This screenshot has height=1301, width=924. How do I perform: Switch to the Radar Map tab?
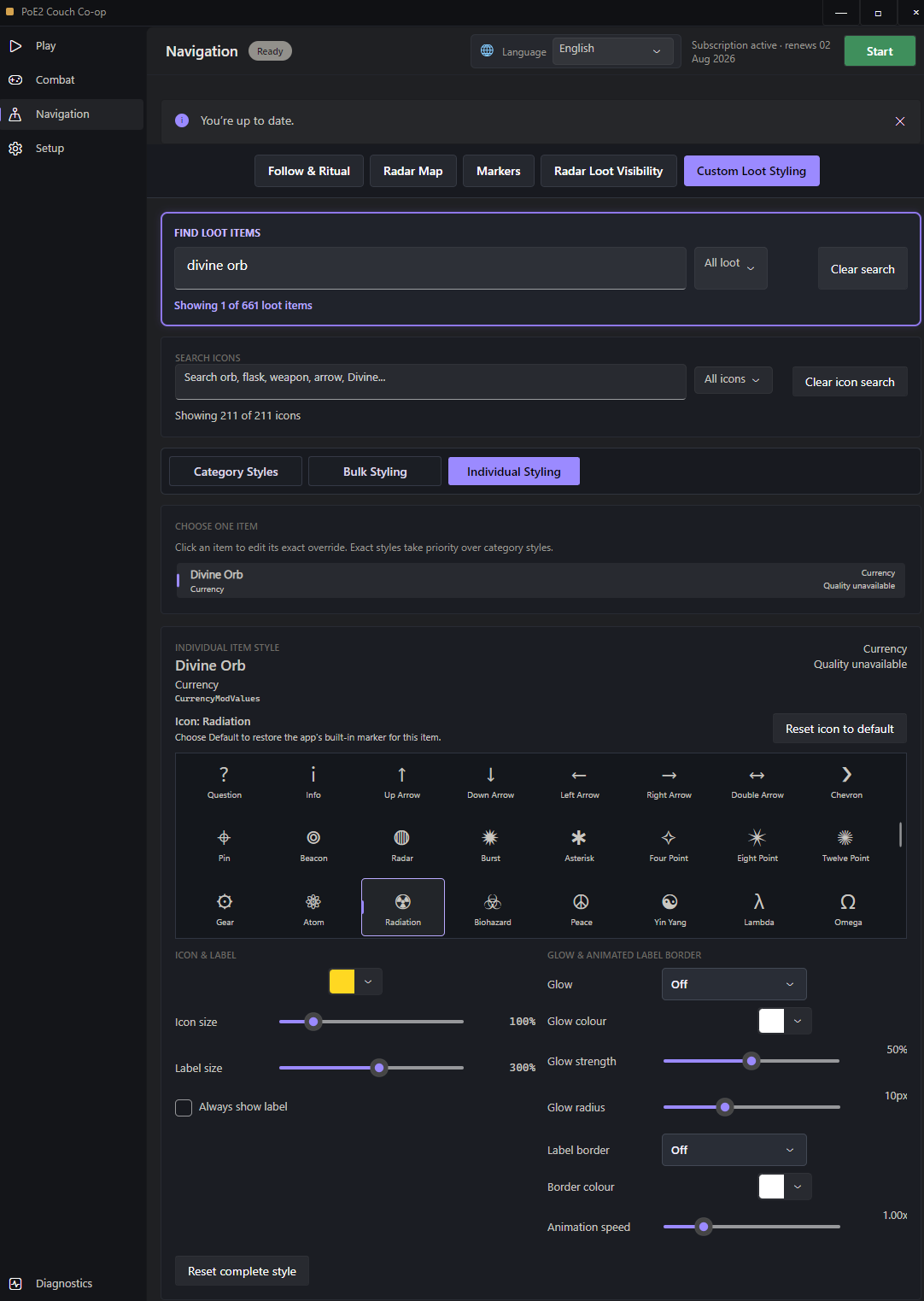(413, 171)
